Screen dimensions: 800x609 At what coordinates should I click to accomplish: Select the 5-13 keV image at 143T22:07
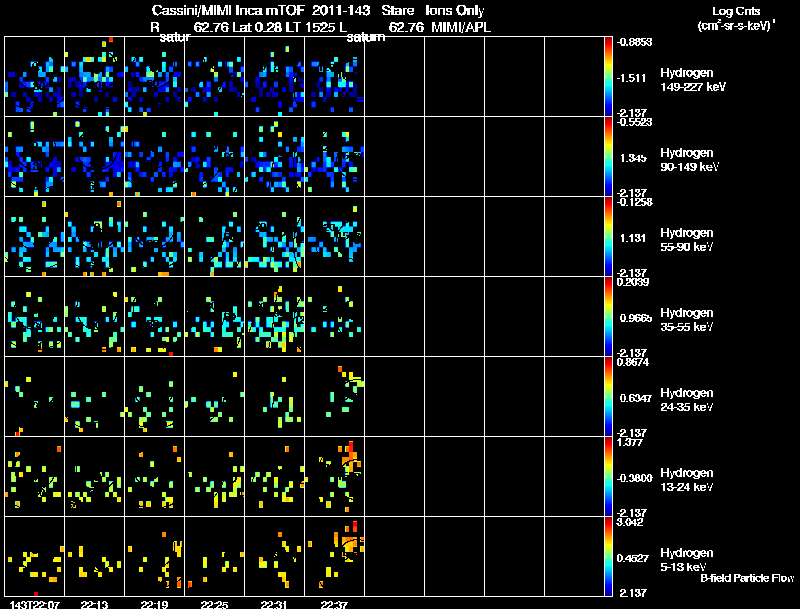(x=35, y=556)
